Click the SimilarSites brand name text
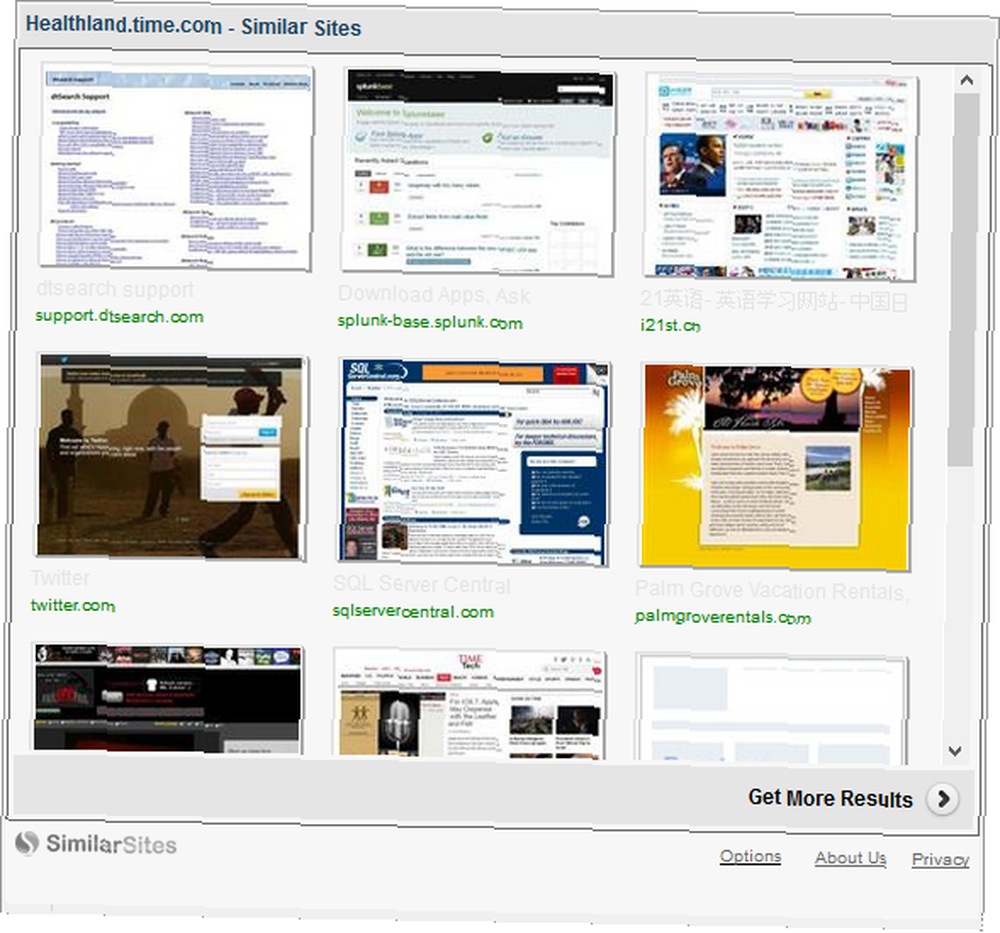This screenshot has height=933, width=1000. tap(111, 844)
